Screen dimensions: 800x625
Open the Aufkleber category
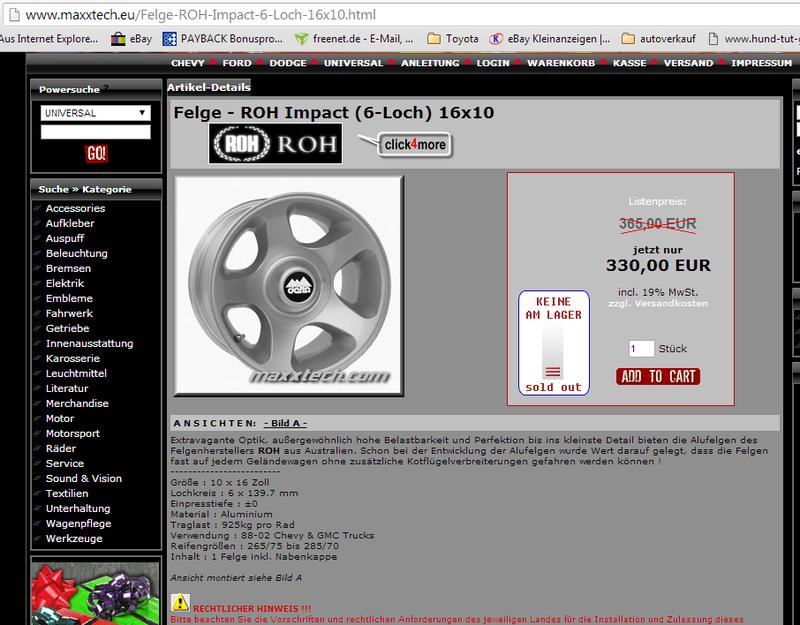(x=70, y=223)
